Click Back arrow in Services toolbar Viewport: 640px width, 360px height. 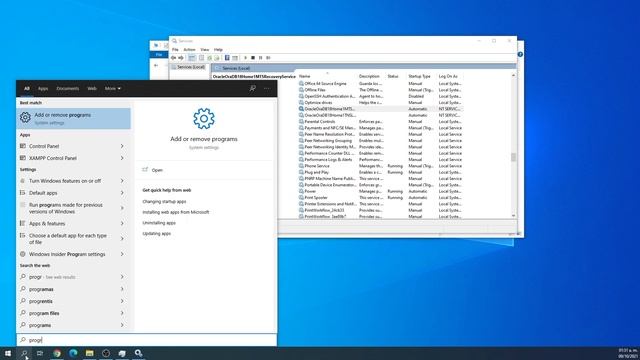click(173, 58)
